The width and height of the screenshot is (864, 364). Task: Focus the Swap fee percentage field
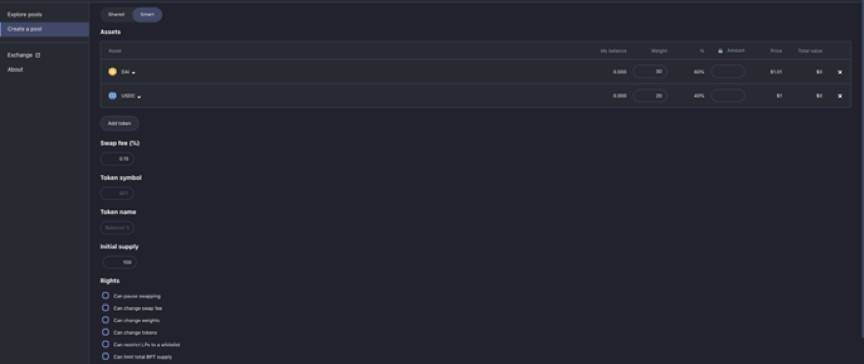(x=117, y=159)
